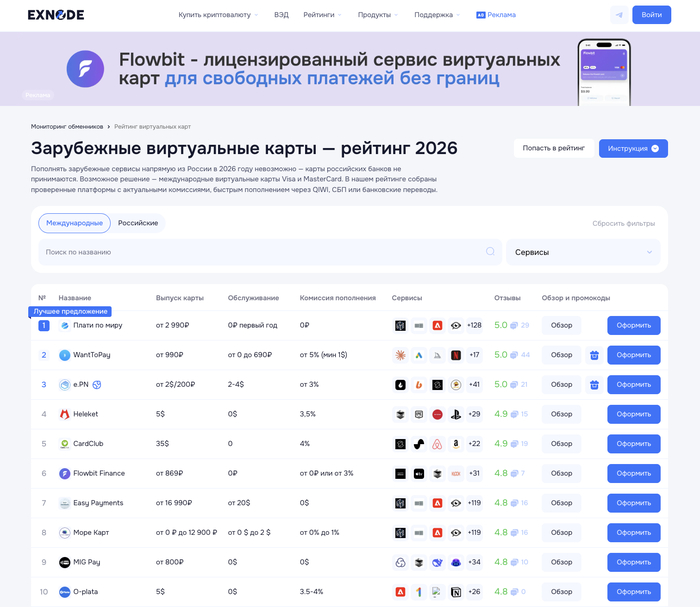This screenshot has width=700, height=607.
Task: Click Оформить for O-plata
Action: [633, 592]
